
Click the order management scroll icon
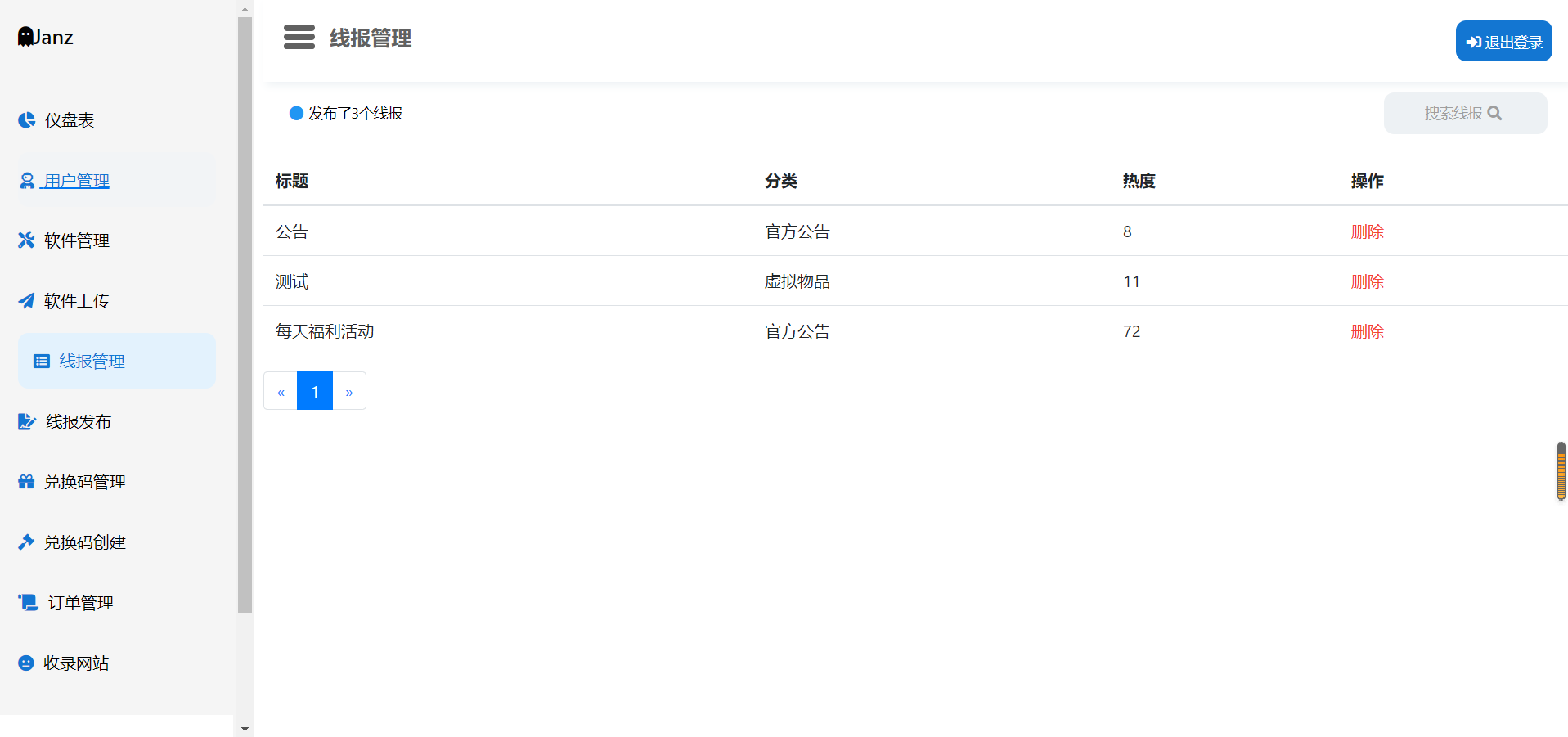[28, 603]
